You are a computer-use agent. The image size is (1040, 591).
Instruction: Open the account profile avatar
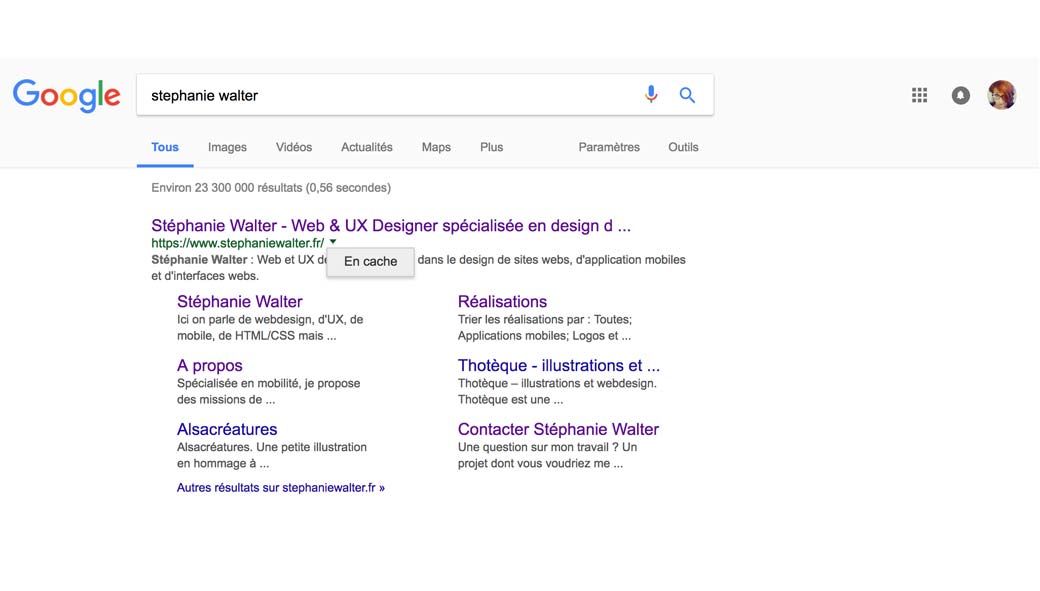click(x=1001, y=95)
